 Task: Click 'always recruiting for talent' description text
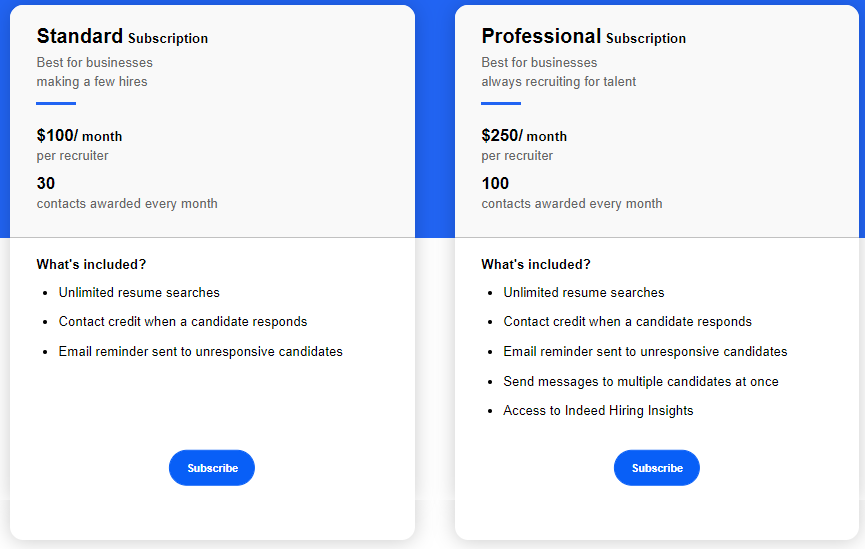tap(558, 82)
